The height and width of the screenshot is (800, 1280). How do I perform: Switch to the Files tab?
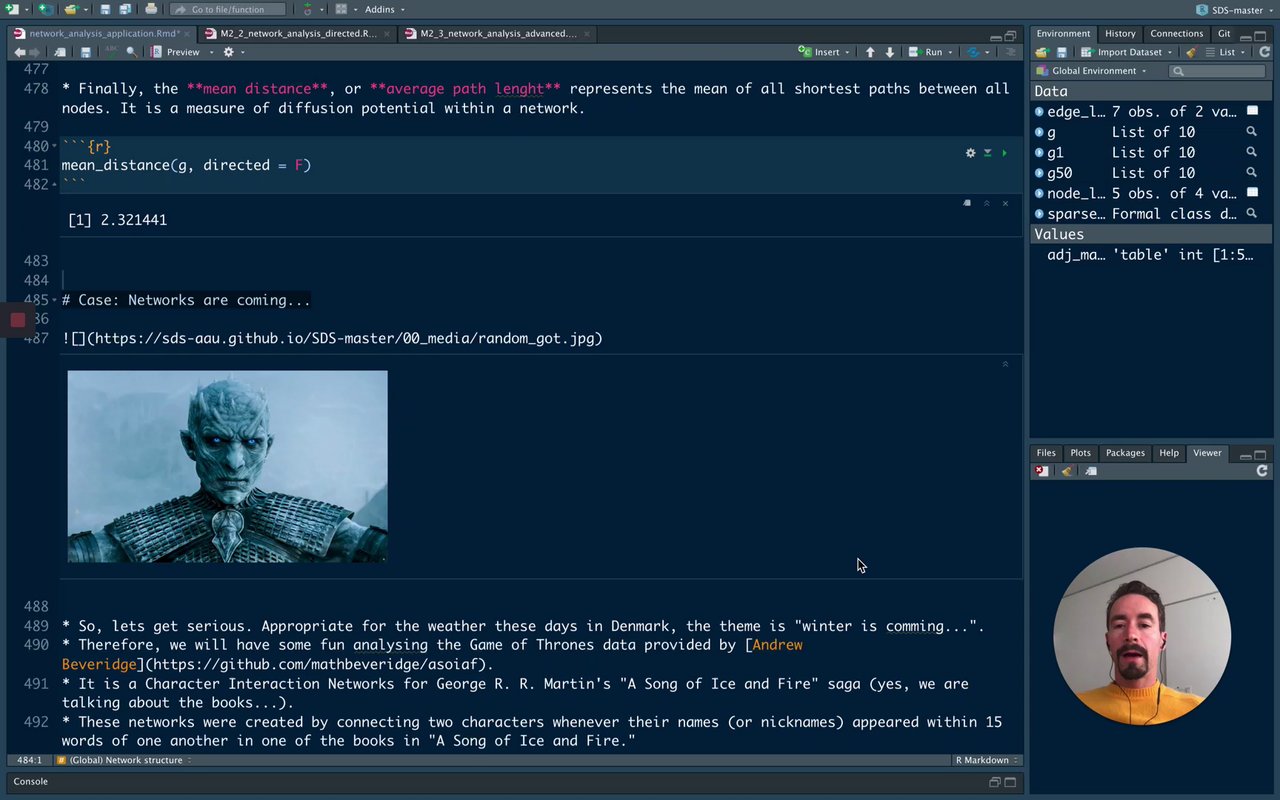point(1046,453)
